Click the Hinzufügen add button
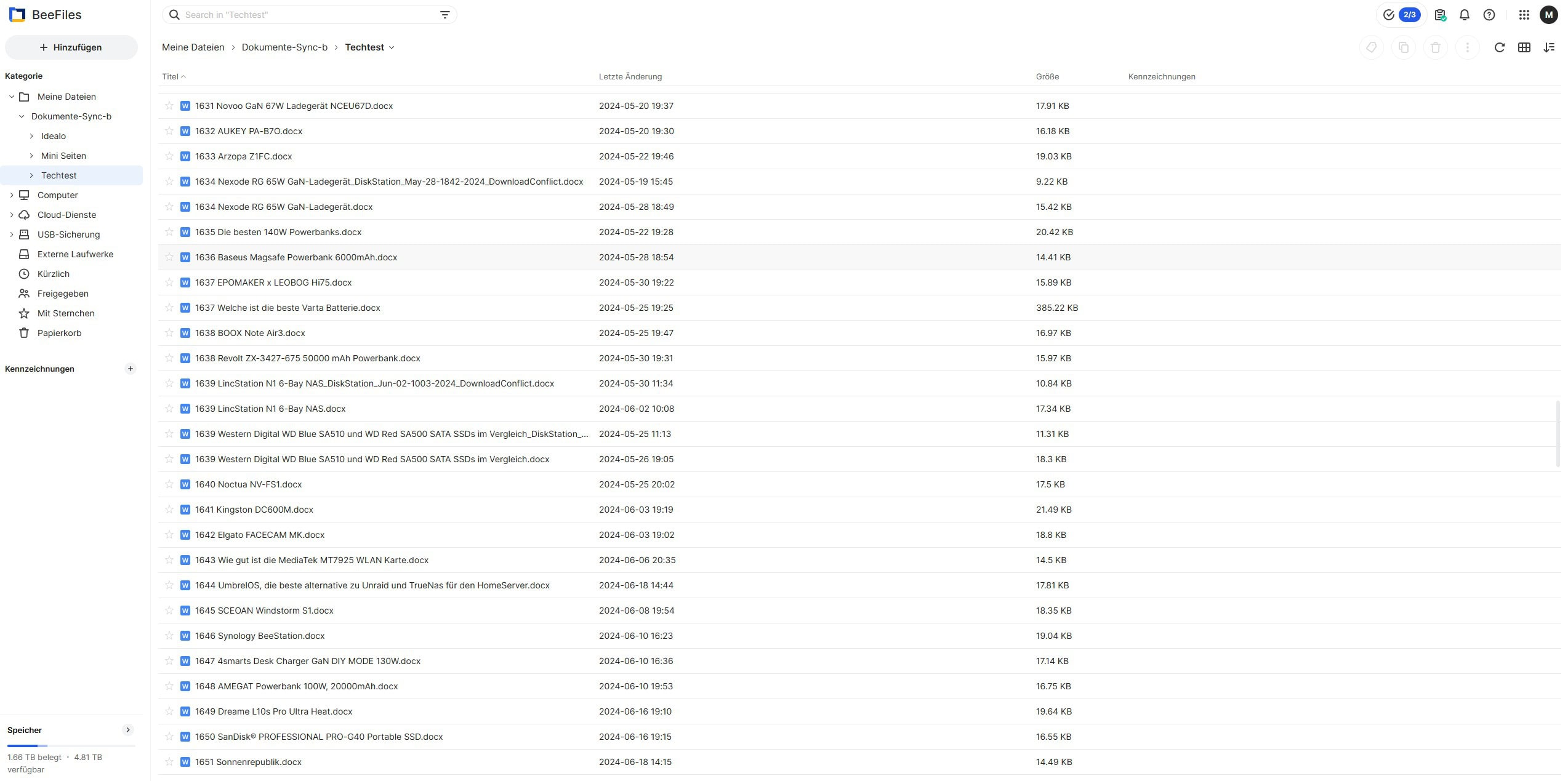Image resolution: width=1568 pixels, height=781 pixels. (x=71, y=47)
